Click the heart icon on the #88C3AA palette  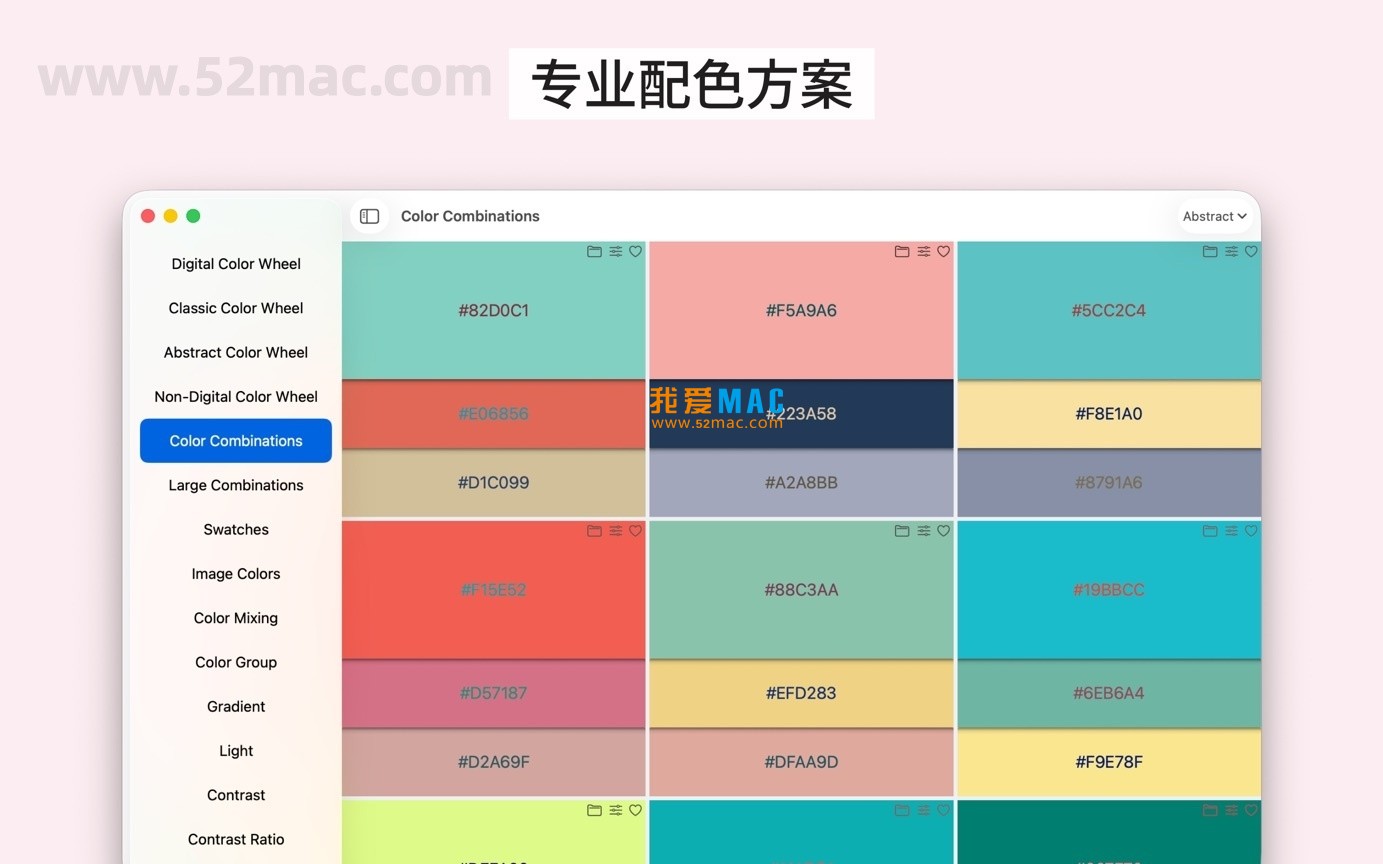(x=943, y=531)
